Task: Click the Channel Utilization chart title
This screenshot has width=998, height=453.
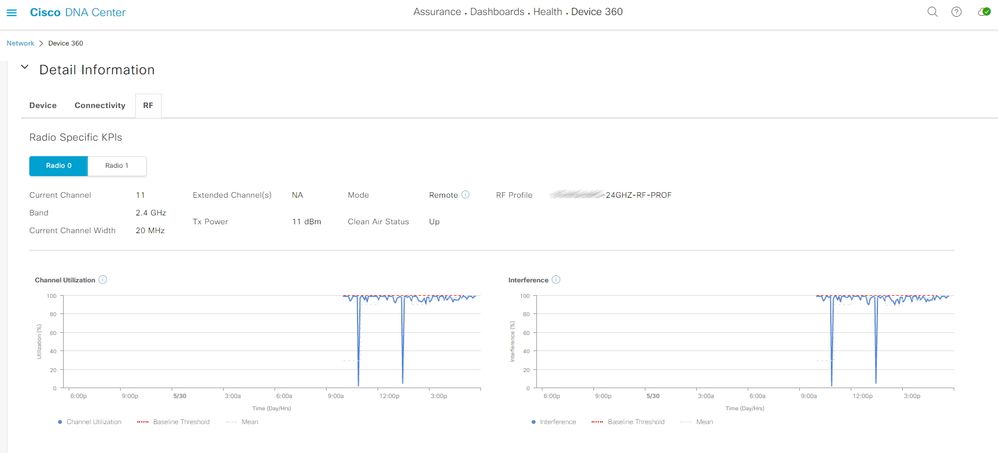Action: click(65, 279)
